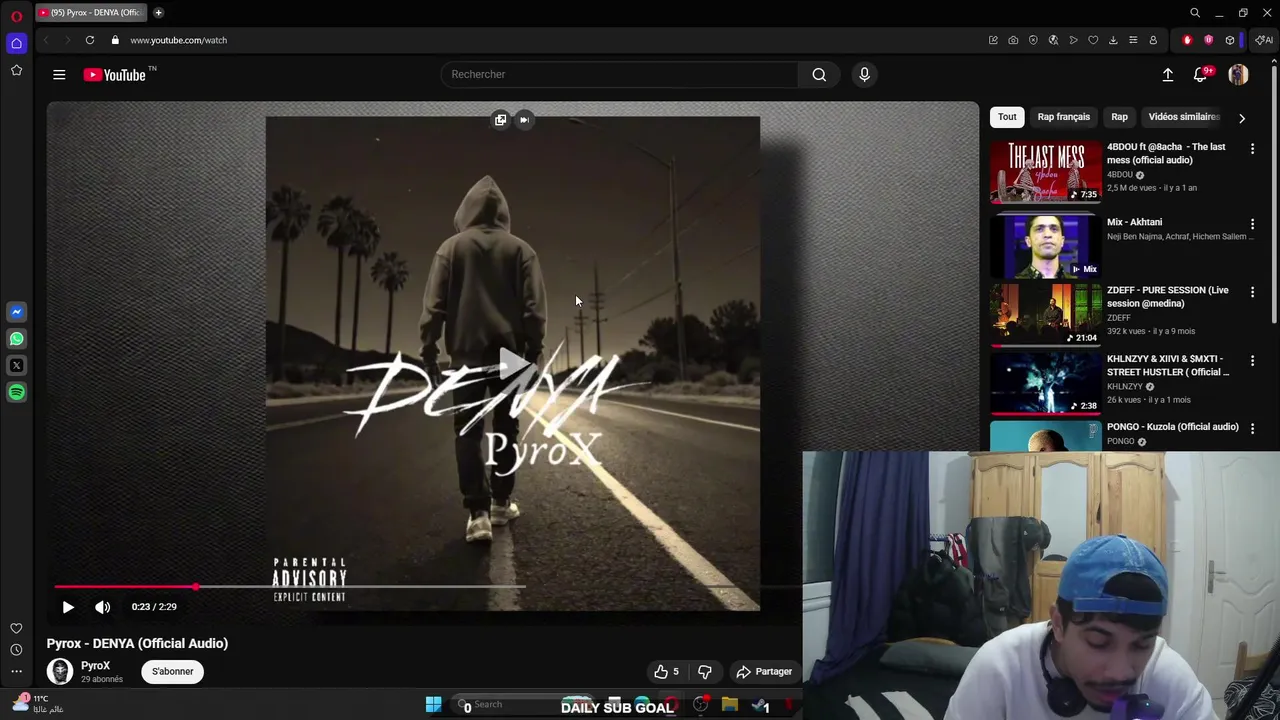Image resolution: width=1280 pixels, height=720 pixels.
Task: Open Spotify in the Opera sidebar
Action: point(16,393)
